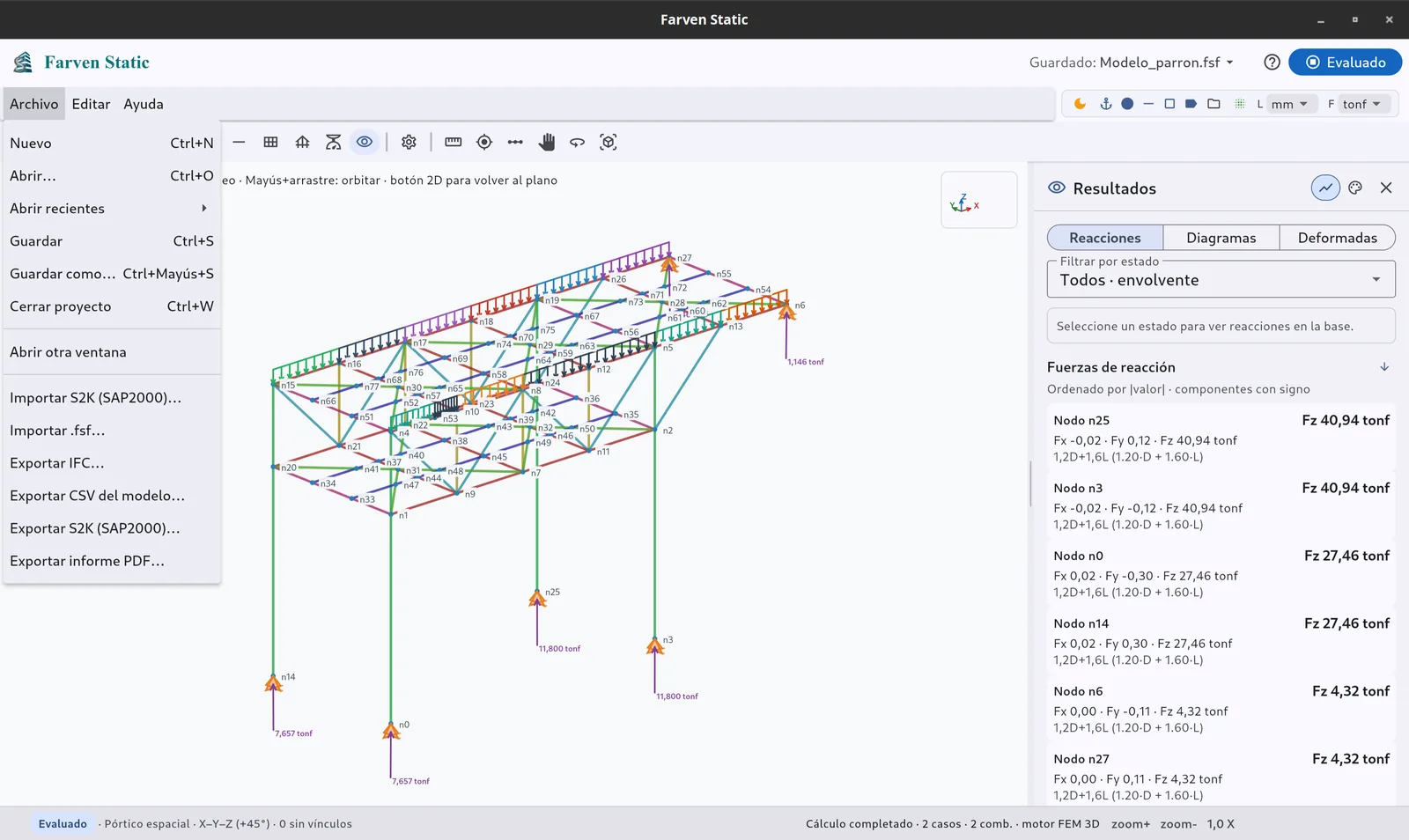Toggle the chart view icon in Resultados
Viewport: 1409px width, 840px height.
(x=1325, y=188)
